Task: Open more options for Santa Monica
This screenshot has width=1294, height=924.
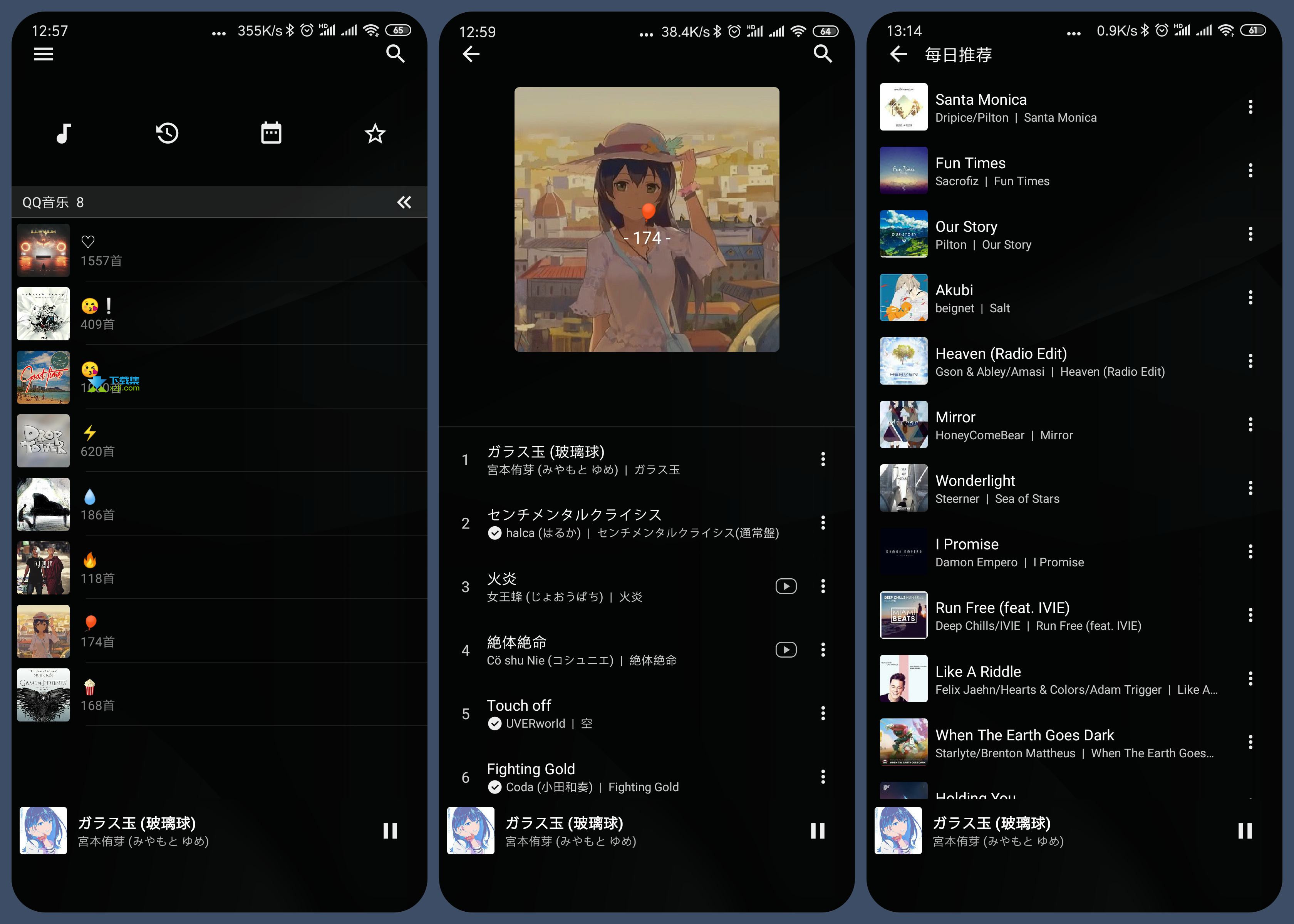Action: coord(1250,107)
